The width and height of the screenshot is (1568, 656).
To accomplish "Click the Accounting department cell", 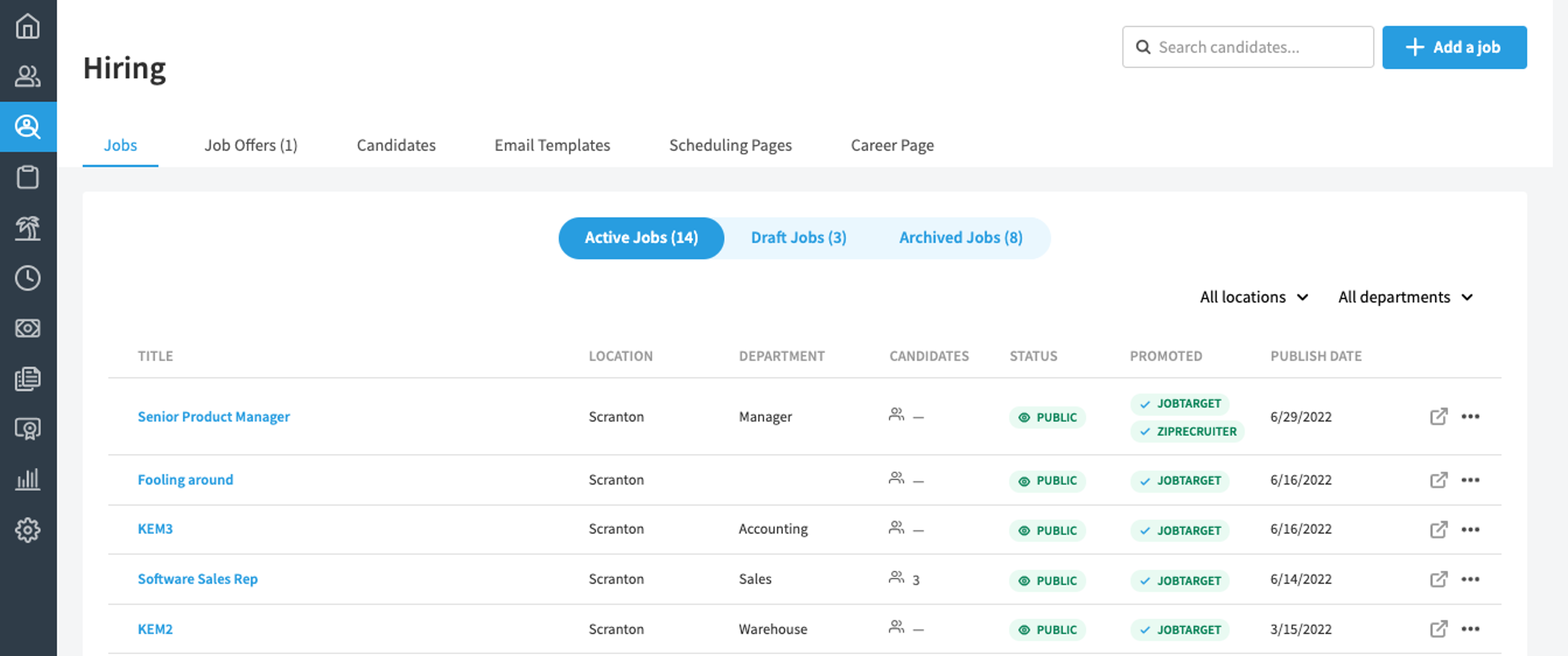I will point(773,529).
